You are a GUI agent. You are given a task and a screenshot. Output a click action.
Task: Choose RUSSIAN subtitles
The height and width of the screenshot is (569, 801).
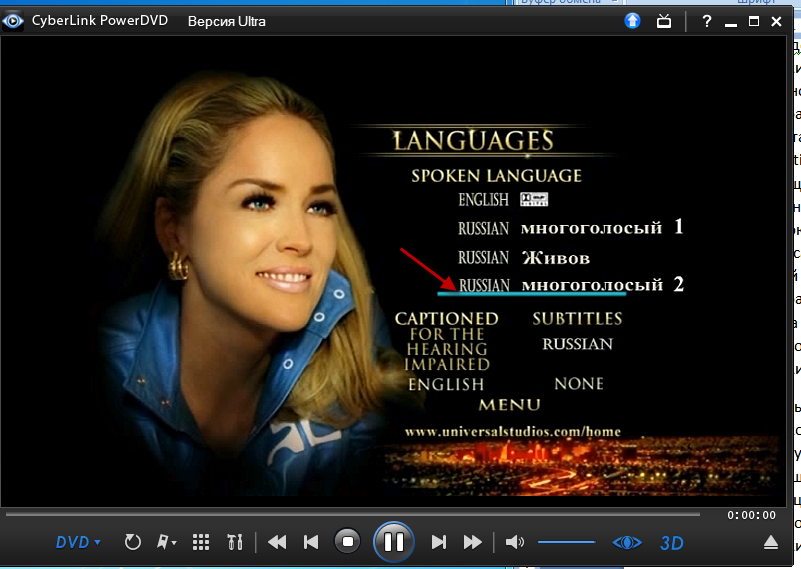coord(577,344)
